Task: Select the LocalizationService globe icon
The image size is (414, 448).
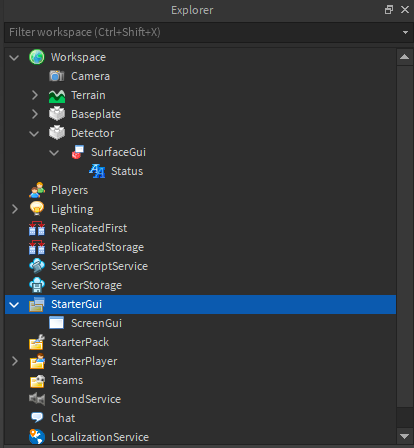Action: tap(37, 437)
